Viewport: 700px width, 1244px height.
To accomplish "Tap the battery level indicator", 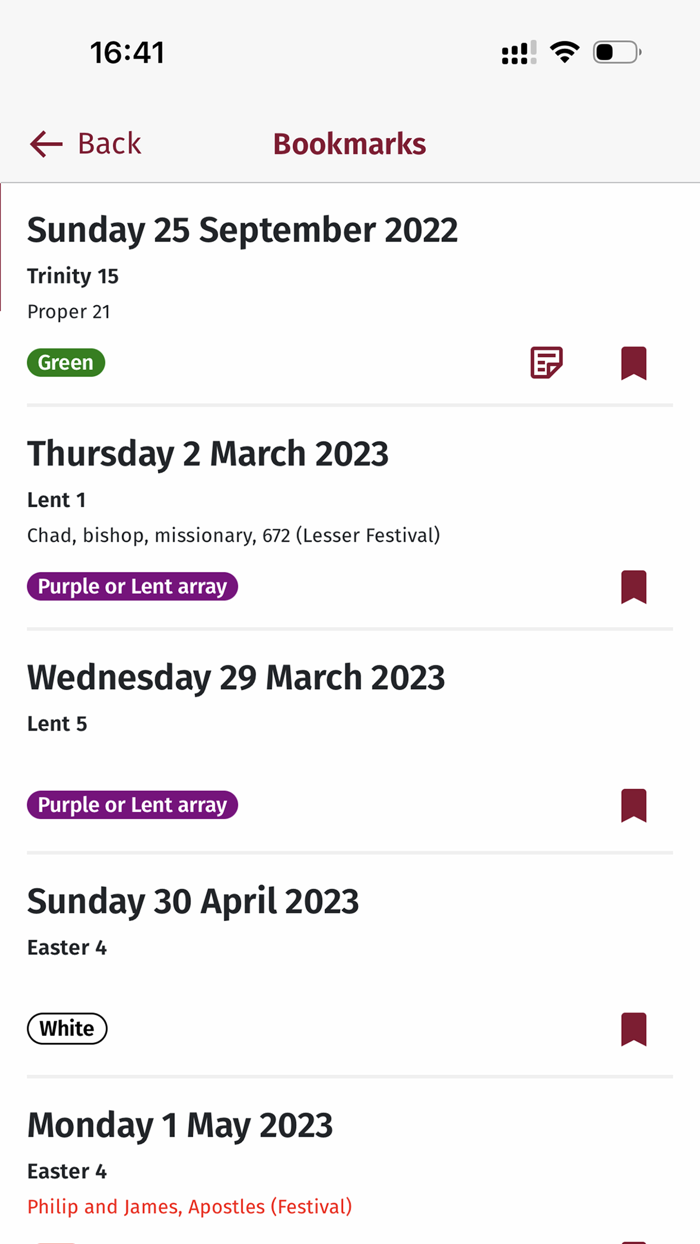I will (617, 52).
